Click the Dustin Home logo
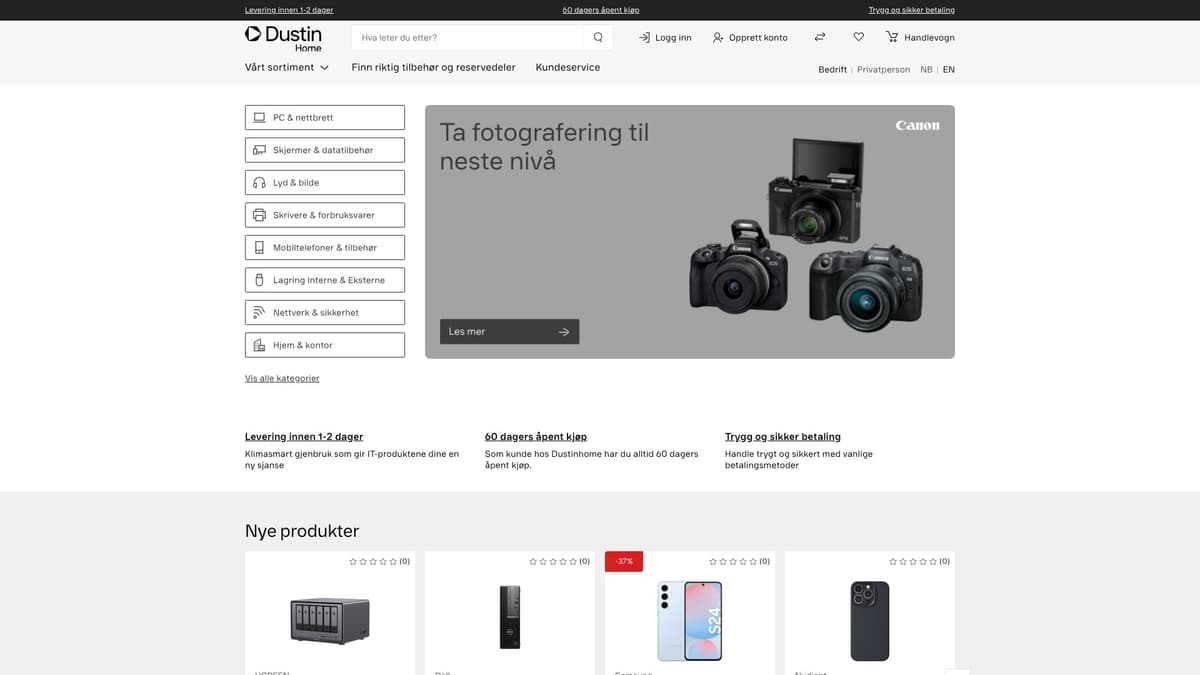The height and width of the screenshot is (675, 1200). (284, 38)
